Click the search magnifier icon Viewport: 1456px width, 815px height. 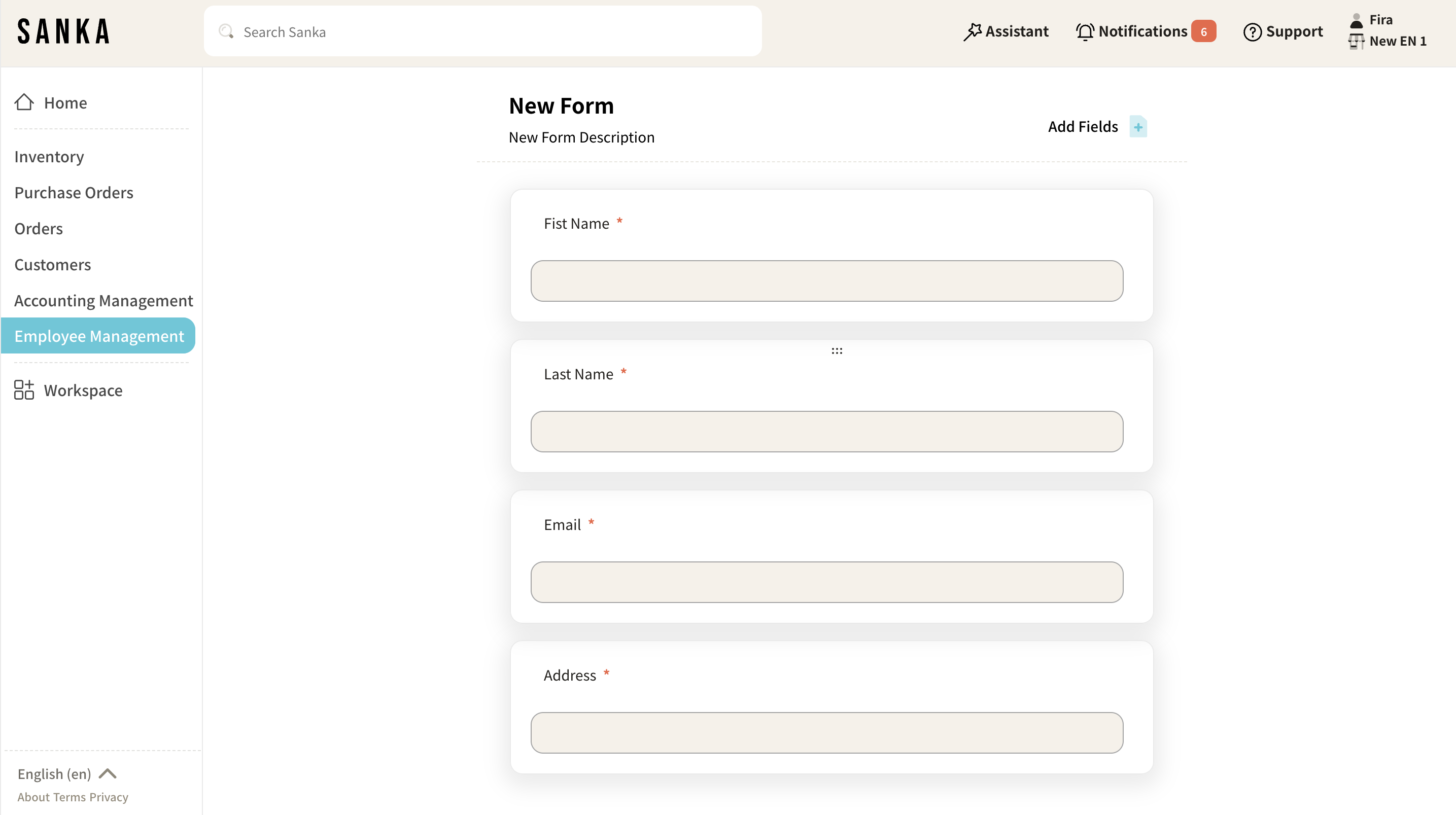click(226, 31)
